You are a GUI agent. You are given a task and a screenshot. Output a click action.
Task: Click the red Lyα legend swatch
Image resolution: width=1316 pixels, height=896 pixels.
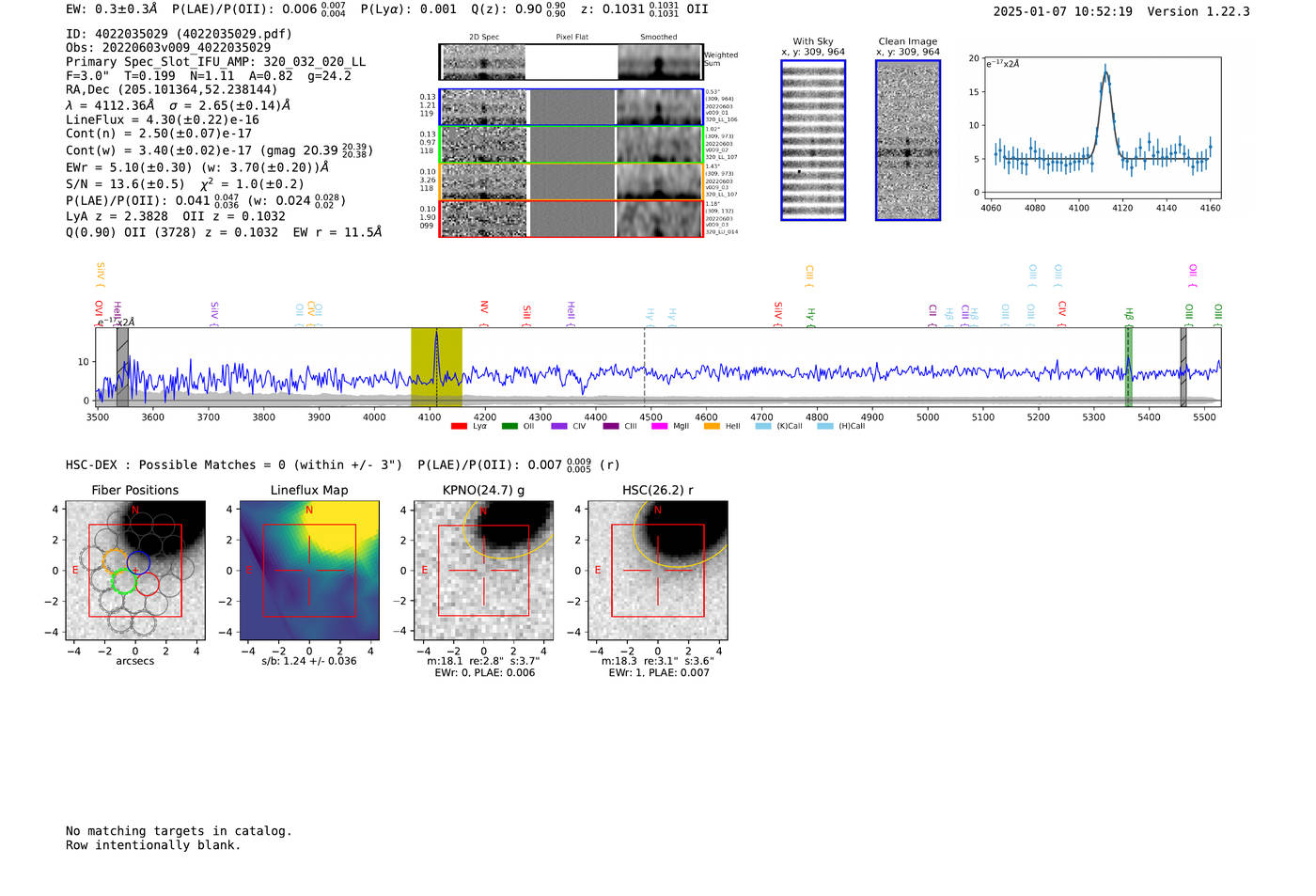459,426
